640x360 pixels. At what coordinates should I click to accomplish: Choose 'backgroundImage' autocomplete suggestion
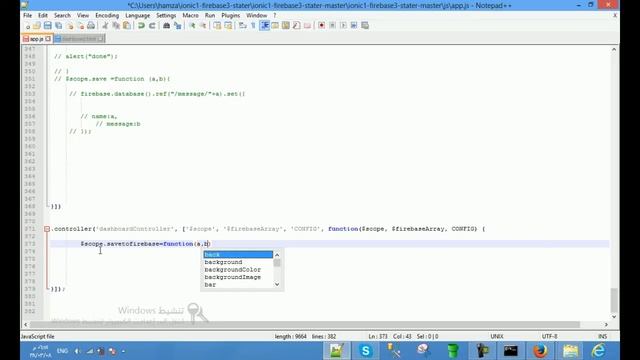[x=238, y=277]
